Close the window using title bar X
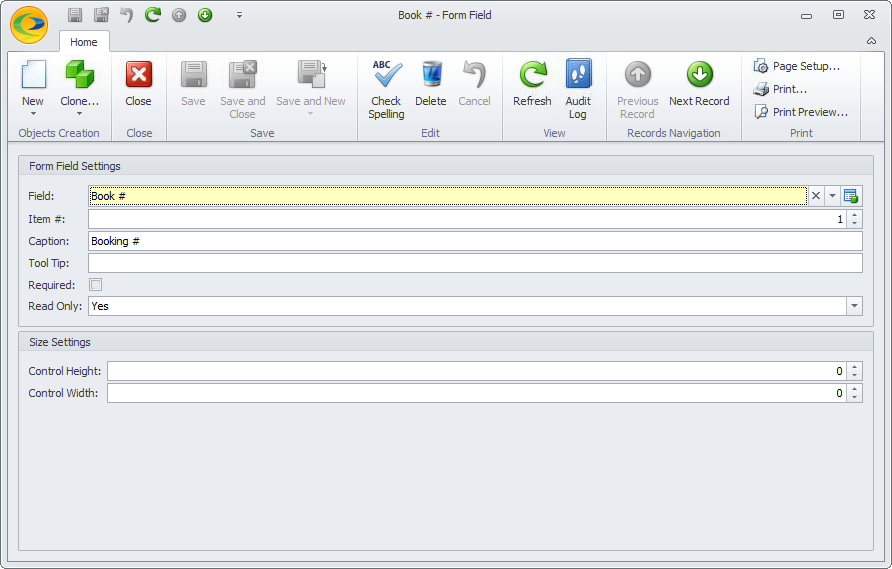This screenshot has height=569, width=892. click(869, 15)
